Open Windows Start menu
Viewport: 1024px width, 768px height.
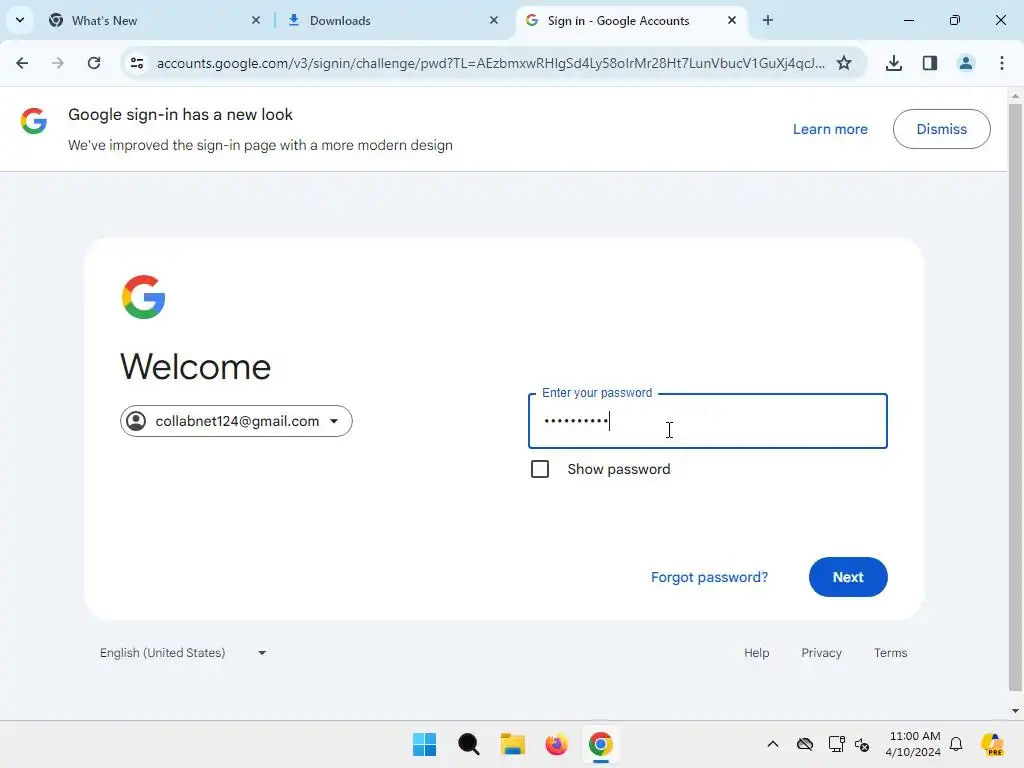click(x=424, y=744)
